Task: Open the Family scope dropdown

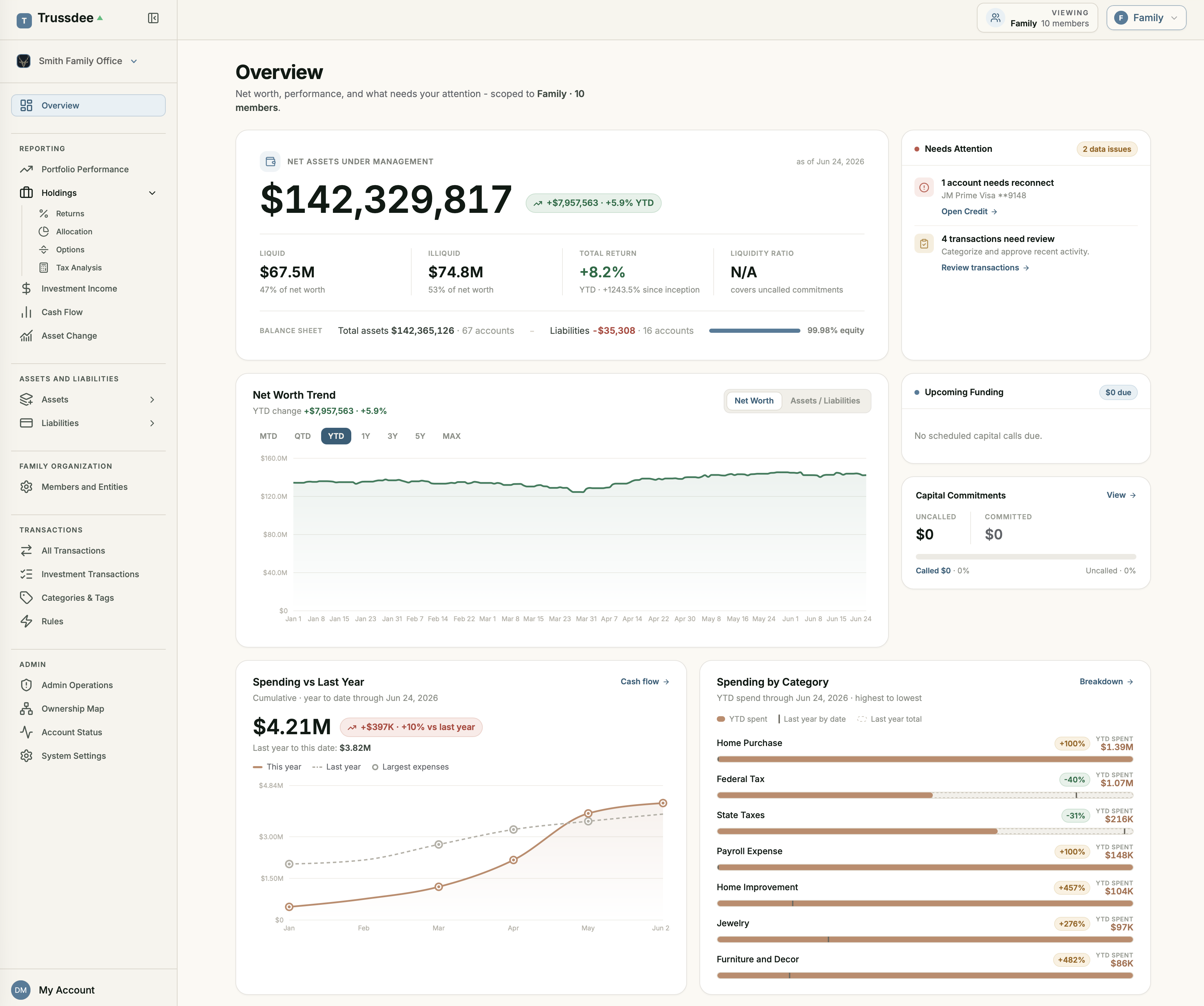Action: tap(1146, 18)
